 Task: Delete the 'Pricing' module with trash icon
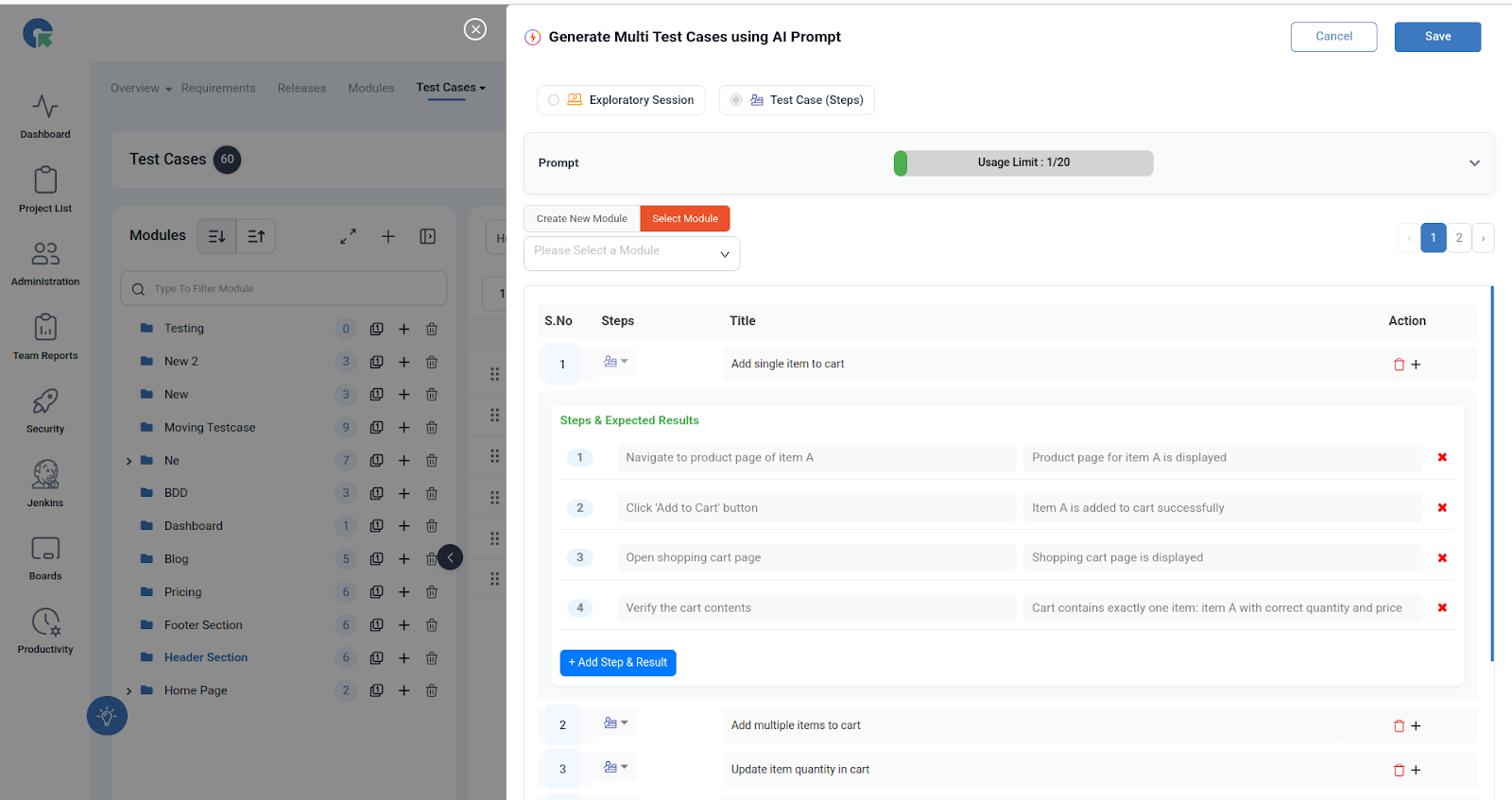click(x=431, y=592)
